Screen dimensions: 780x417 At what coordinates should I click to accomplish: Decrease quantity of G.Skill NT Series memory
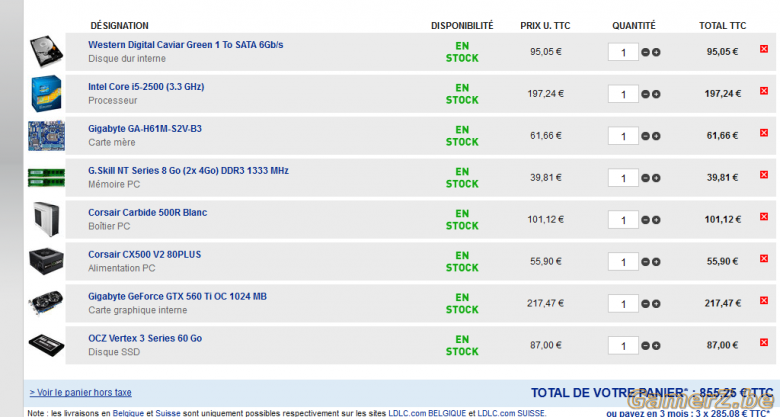click(x=645, y=178)
